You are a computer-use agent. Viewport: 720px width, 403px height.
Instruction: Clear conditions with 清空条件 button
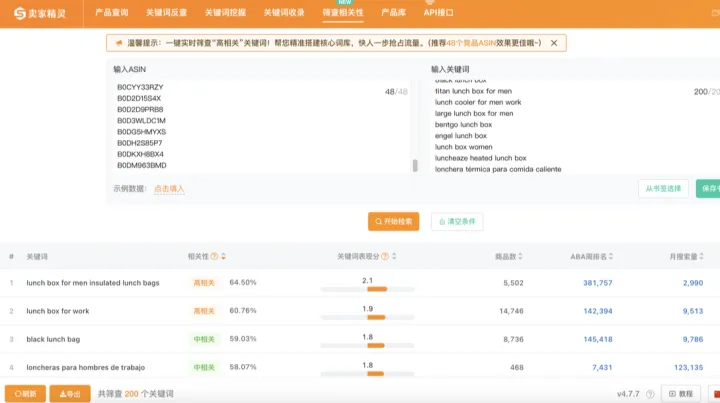[457, 221]
